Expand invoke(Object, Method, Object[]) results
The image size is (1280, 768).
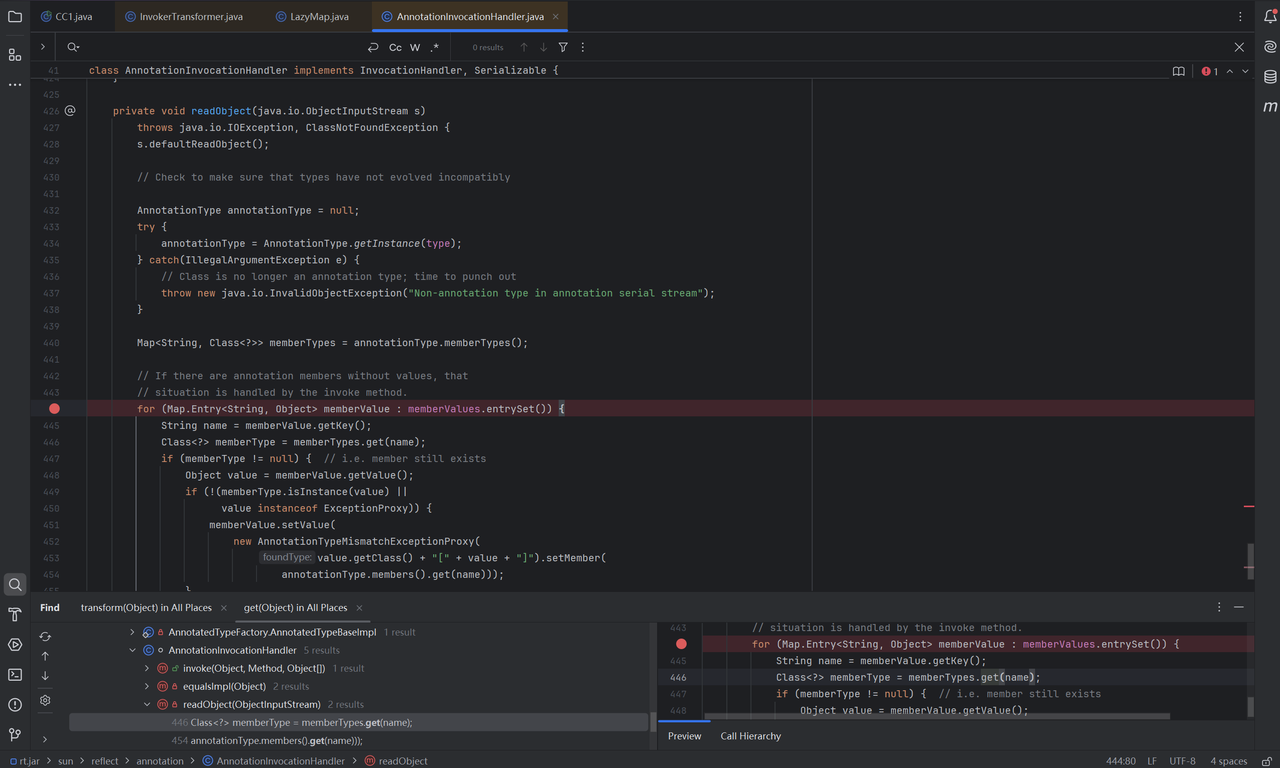[x=147, y=668]
